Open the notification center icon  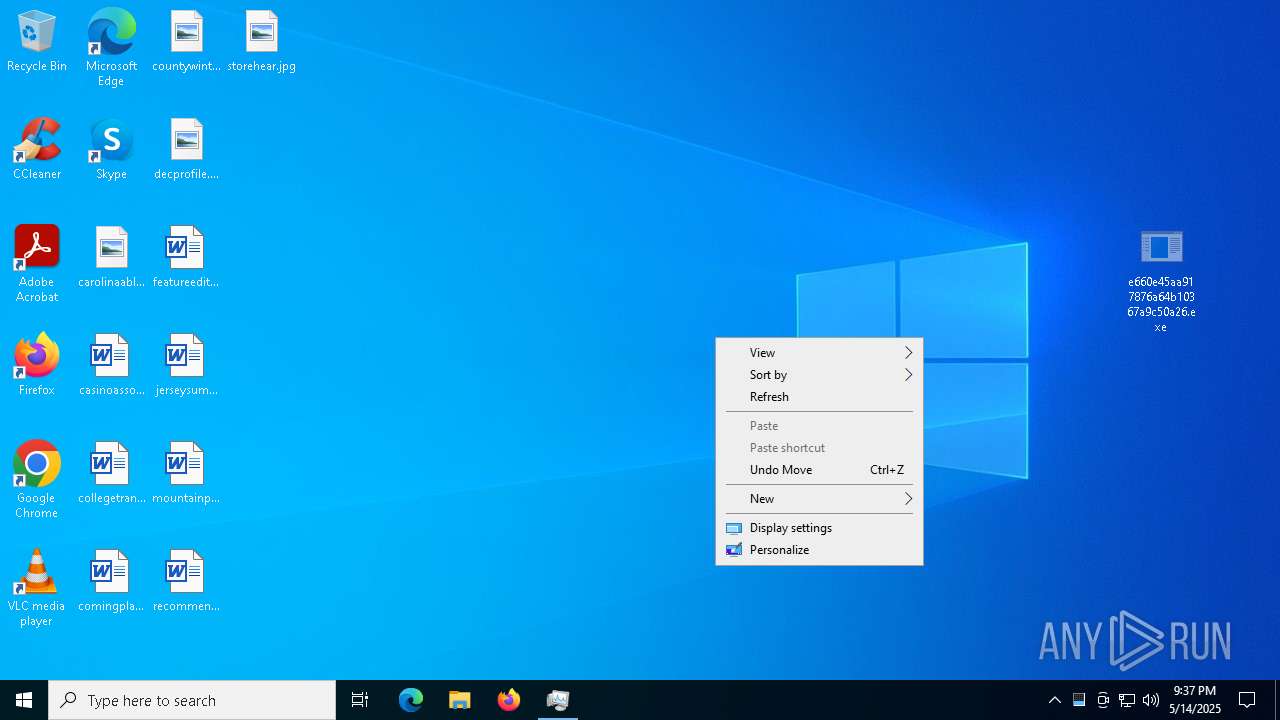[x=1247, y=700]
